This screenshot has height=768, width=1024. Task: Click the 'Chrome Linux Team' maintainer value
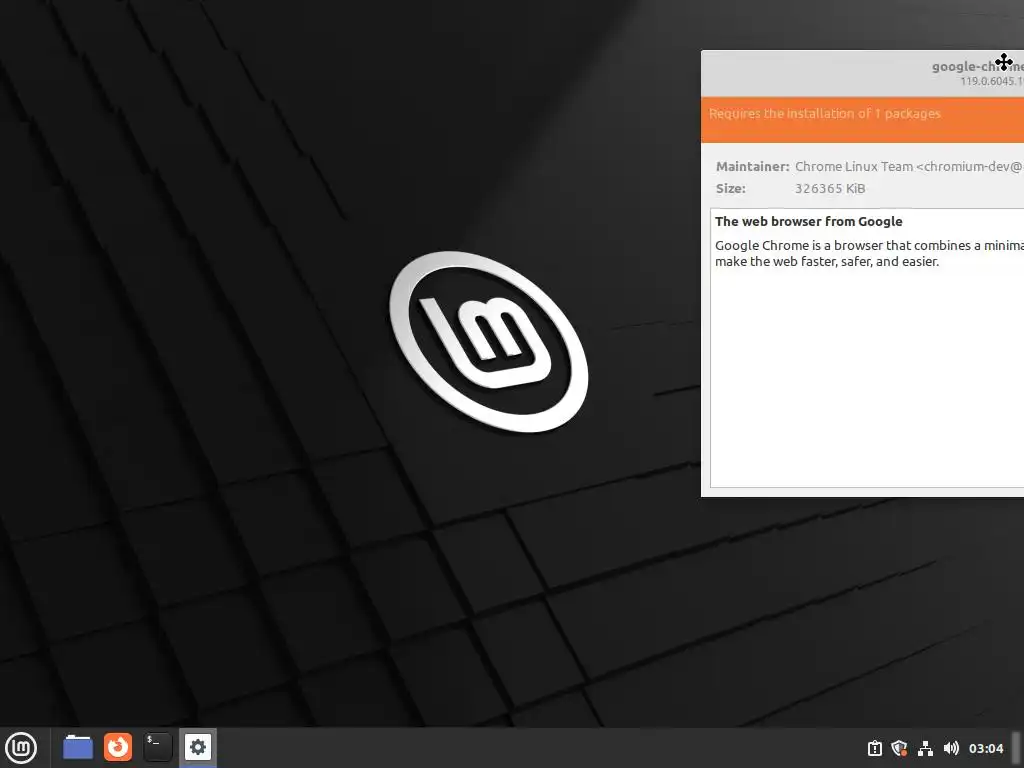[909, 167]
